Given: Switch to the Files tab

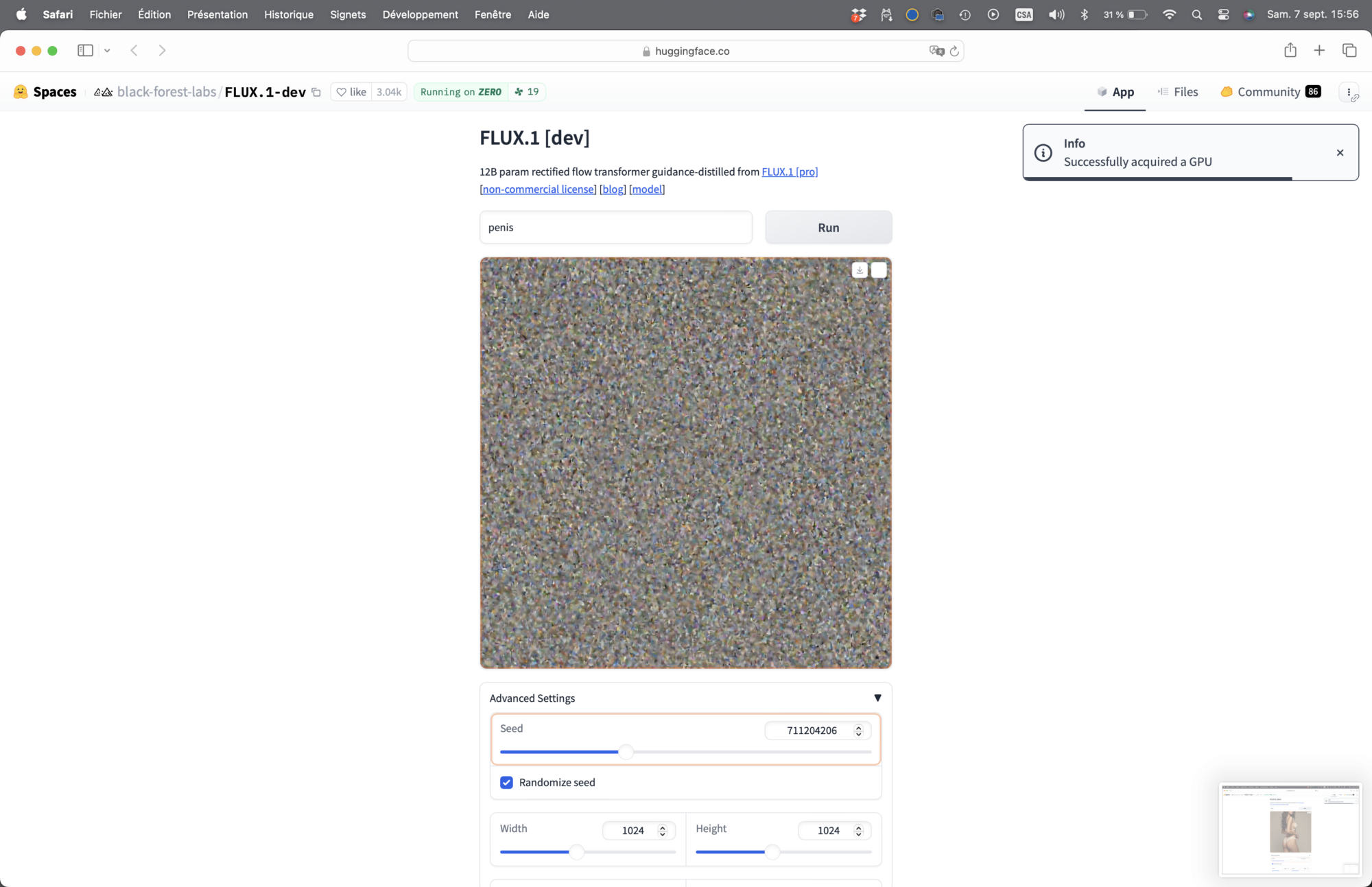Looking at the screenshot, I should (1178, 92).
